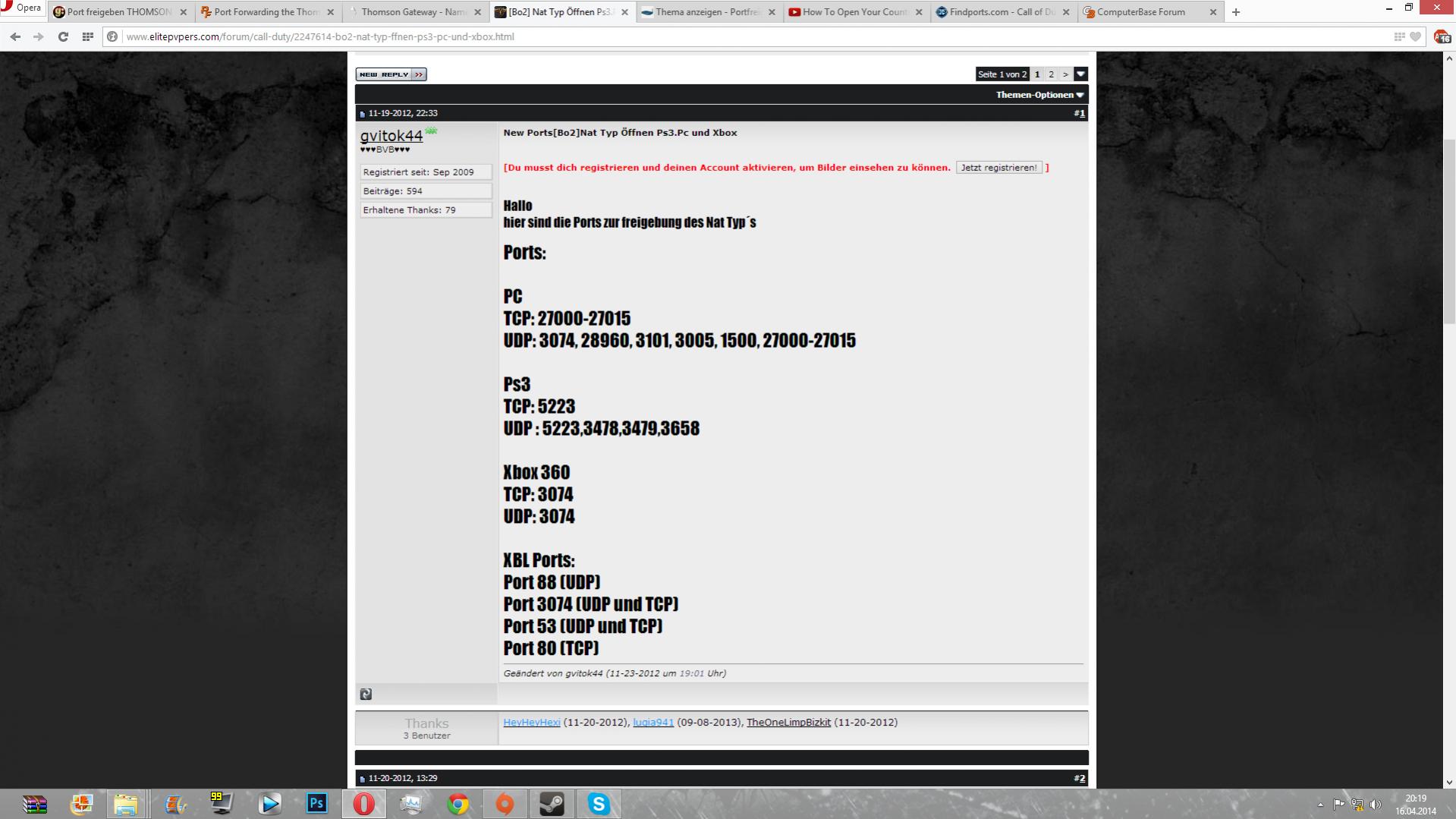This screenshot has width=1456, height=819.
Task: Open Steam from the taskbar
Action: pos(552,804)
